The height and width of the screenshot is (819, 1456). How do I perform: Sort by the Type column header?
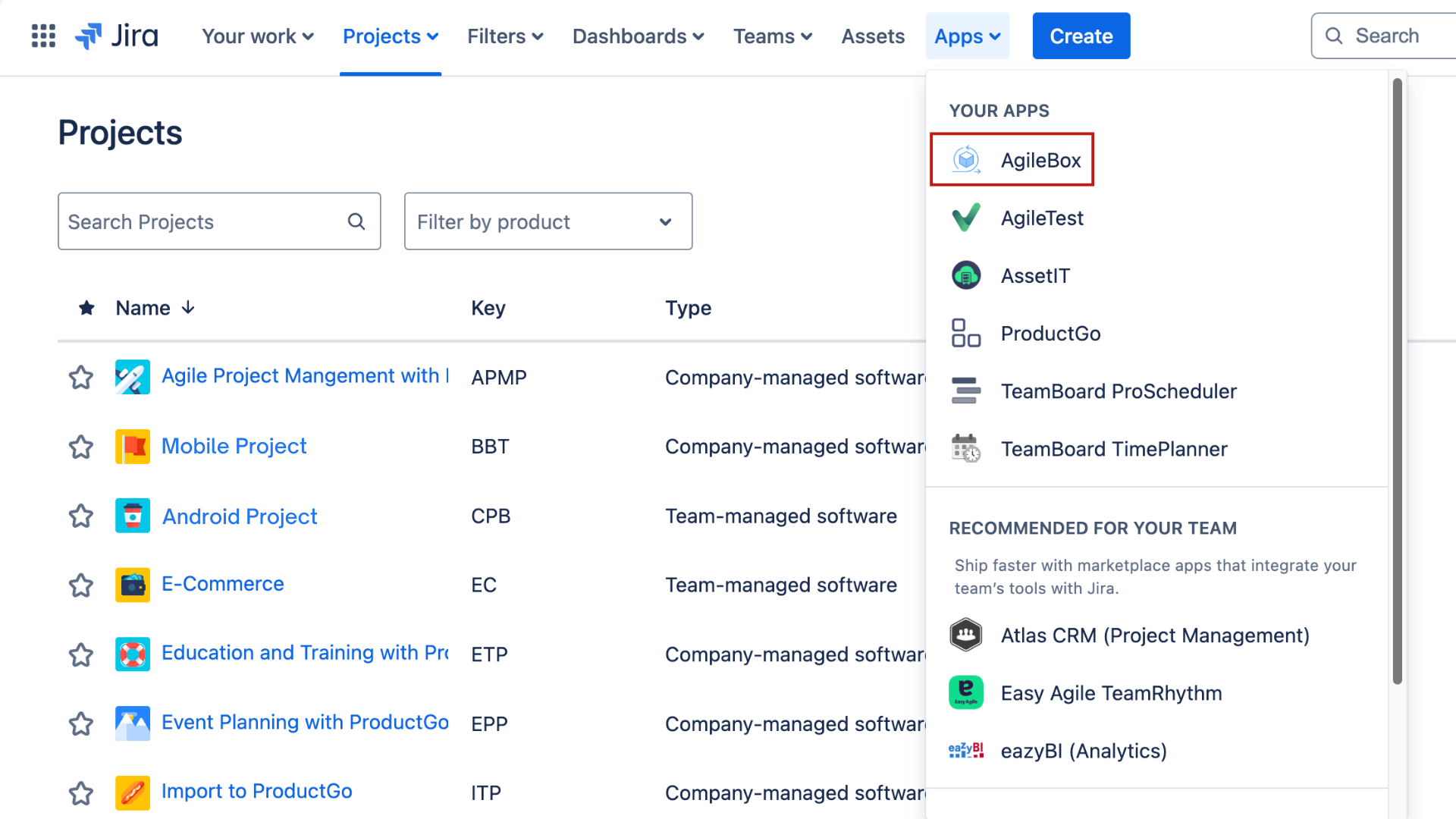689,308
